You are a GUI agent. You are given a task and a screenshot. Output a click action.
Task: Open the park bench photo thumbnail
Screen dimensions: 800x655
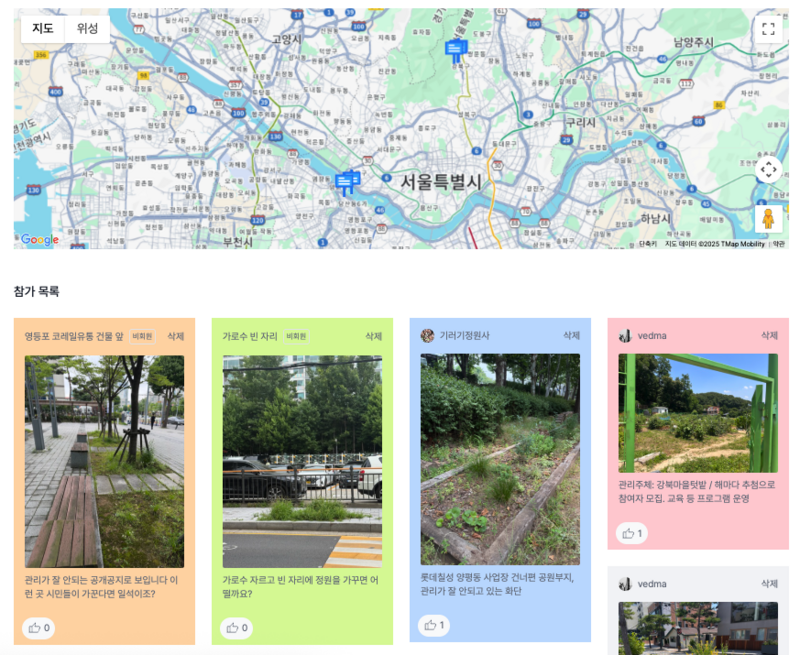pos(104,461)
